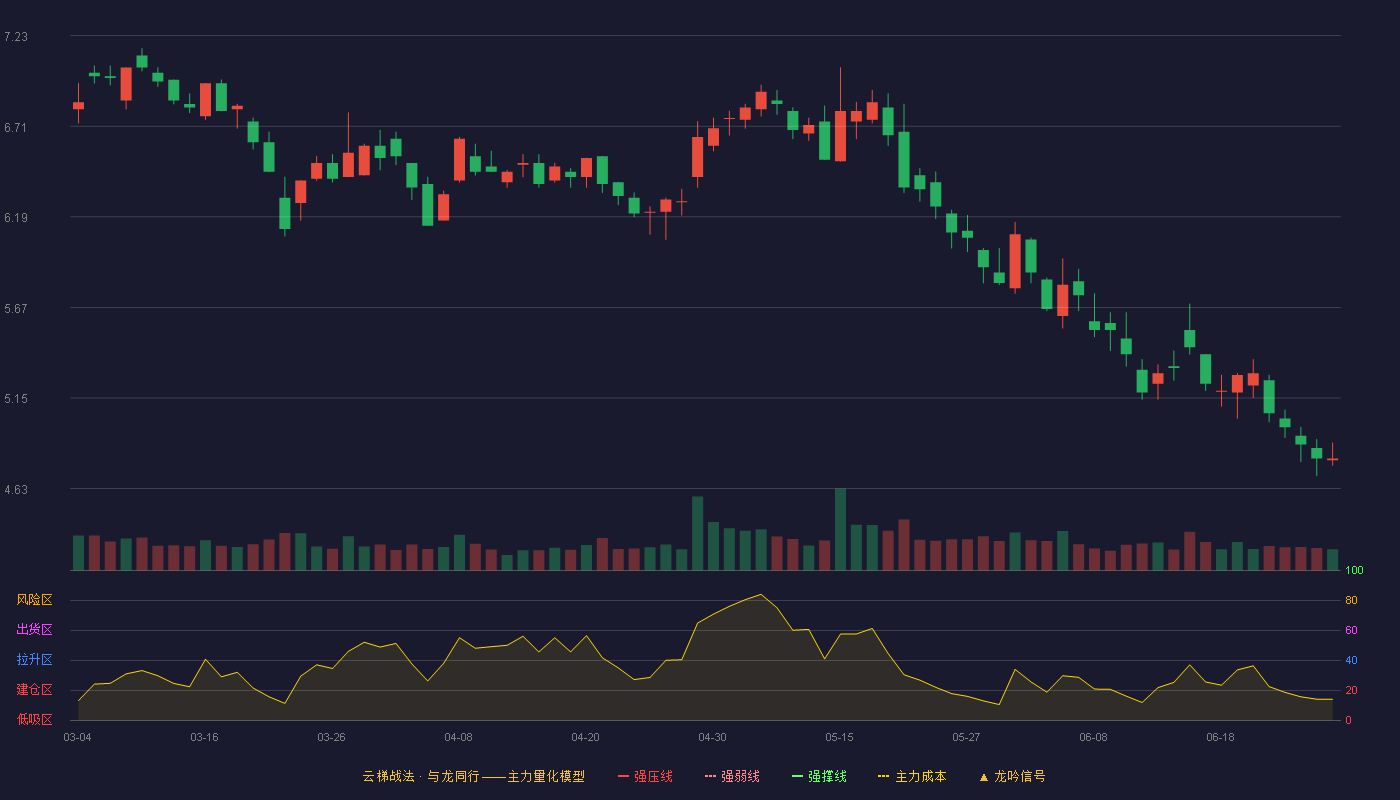Viewport: 1400px width, 800px height.
Task: Toggle the 主力成本 legend entry
Action: tap(912, 776)
